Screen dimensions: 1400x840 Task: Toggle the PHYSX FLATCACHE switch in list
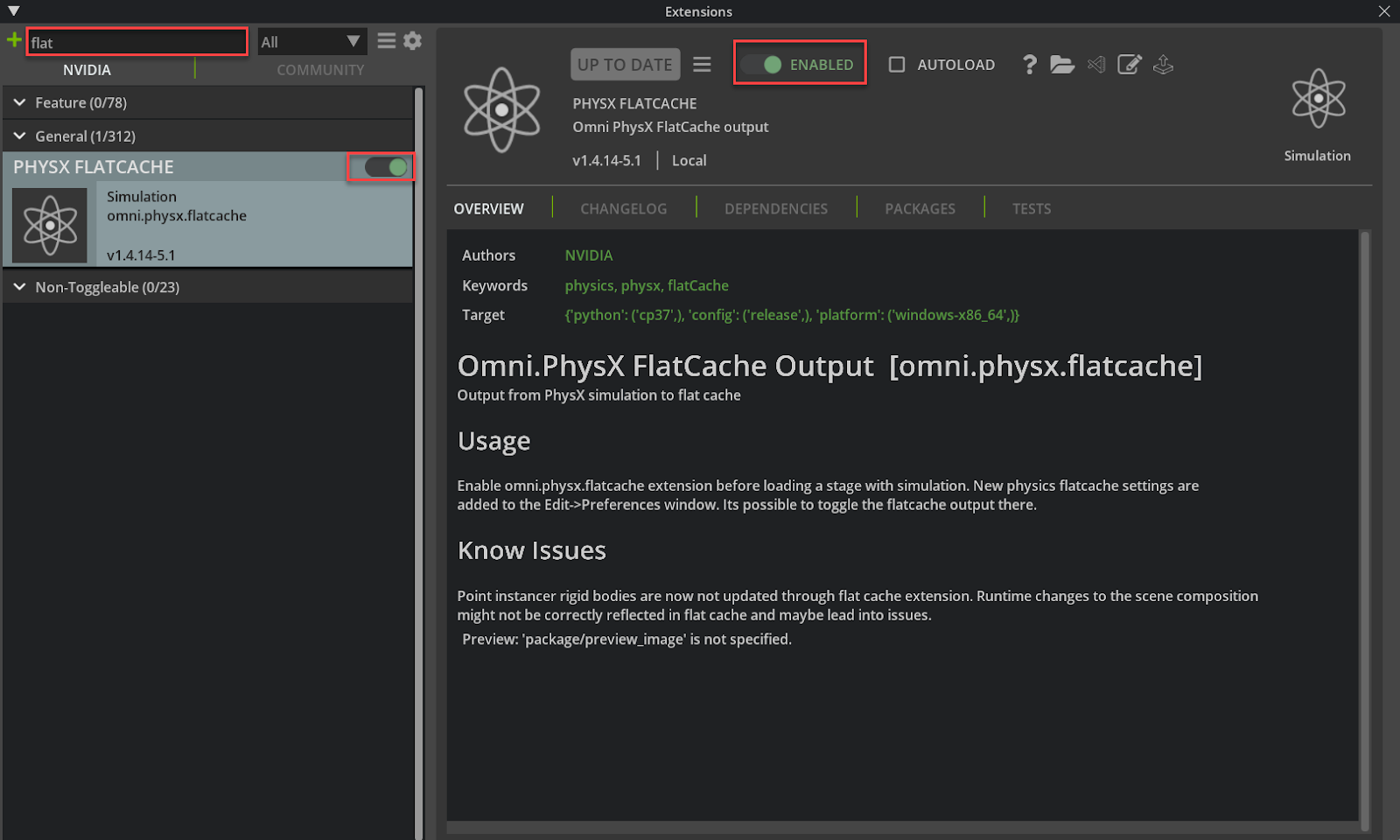click(x=386, y=167)
